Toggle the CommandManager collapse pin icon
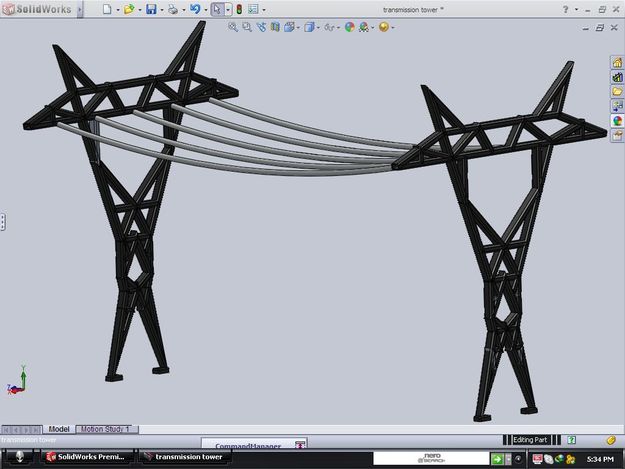625x469 pixels. 300,445
